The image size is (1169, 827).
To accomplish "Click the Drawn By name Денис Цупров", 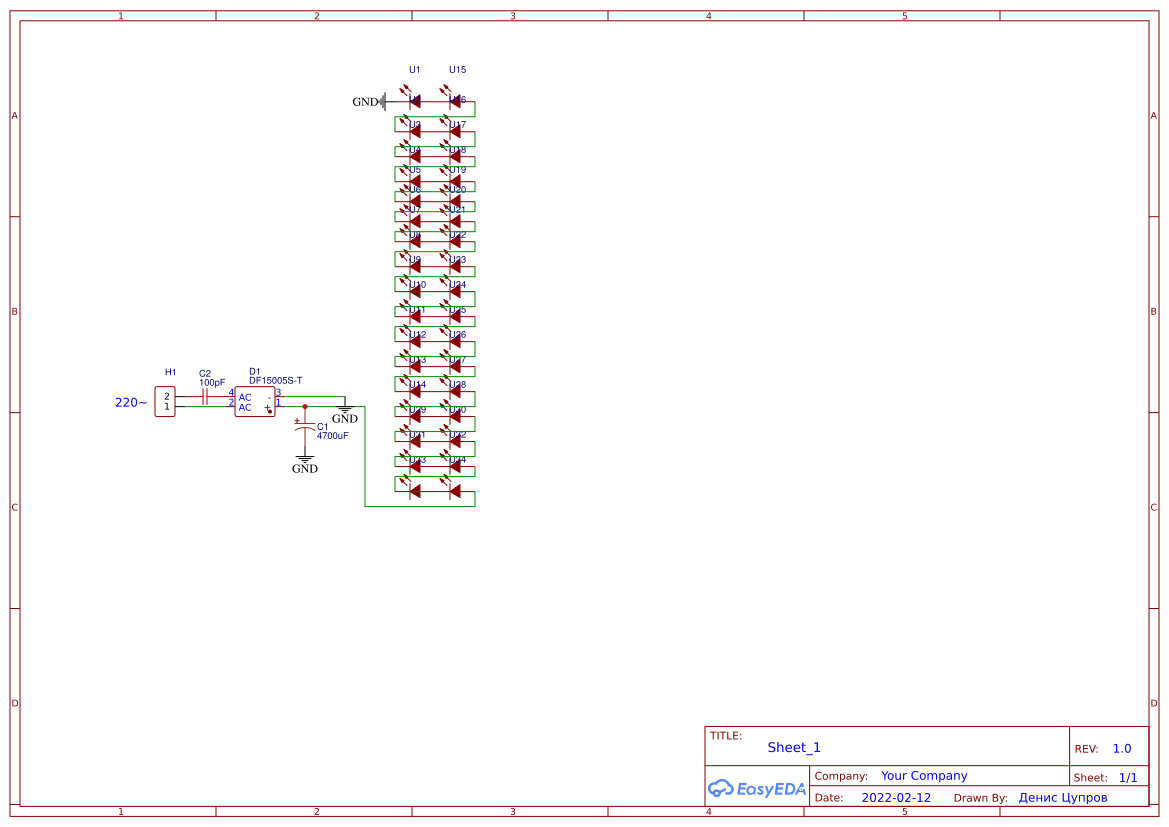I will click(x=1062, y=797).
